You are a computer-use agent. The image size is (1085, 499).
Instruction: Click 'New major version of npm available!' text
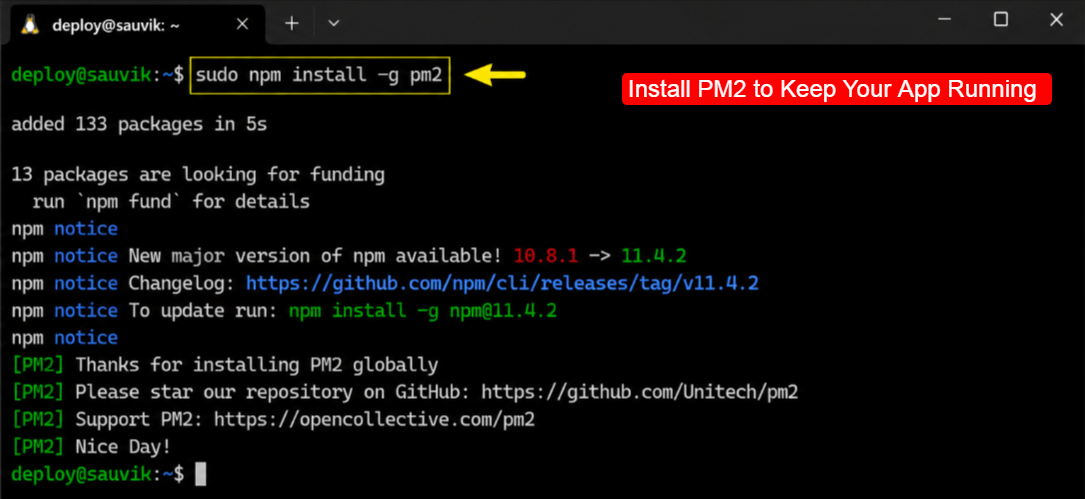(315, 256)
